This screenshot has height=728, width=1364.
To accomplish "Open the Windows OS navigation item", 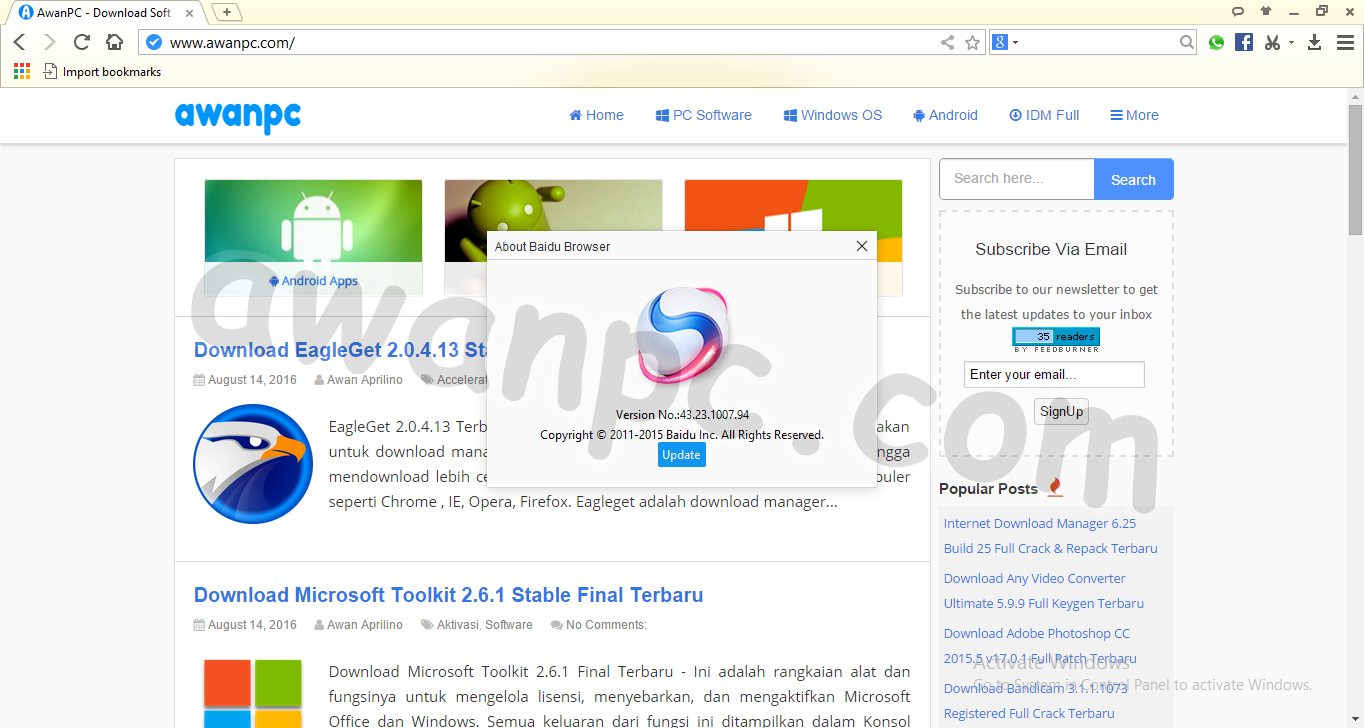I will (833, 115).
